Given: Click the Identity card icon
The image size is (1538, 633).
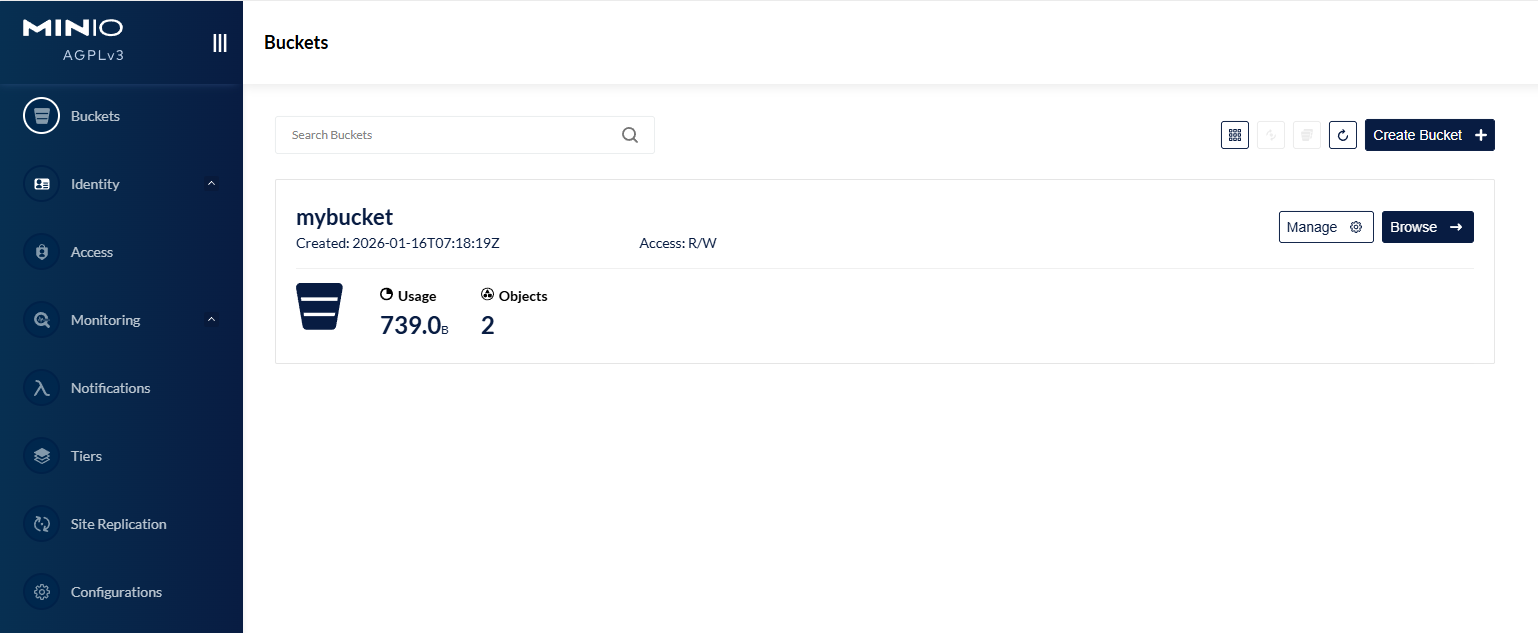Looking at the screenshot, I should pyautogui.click(x=42, y=184).
